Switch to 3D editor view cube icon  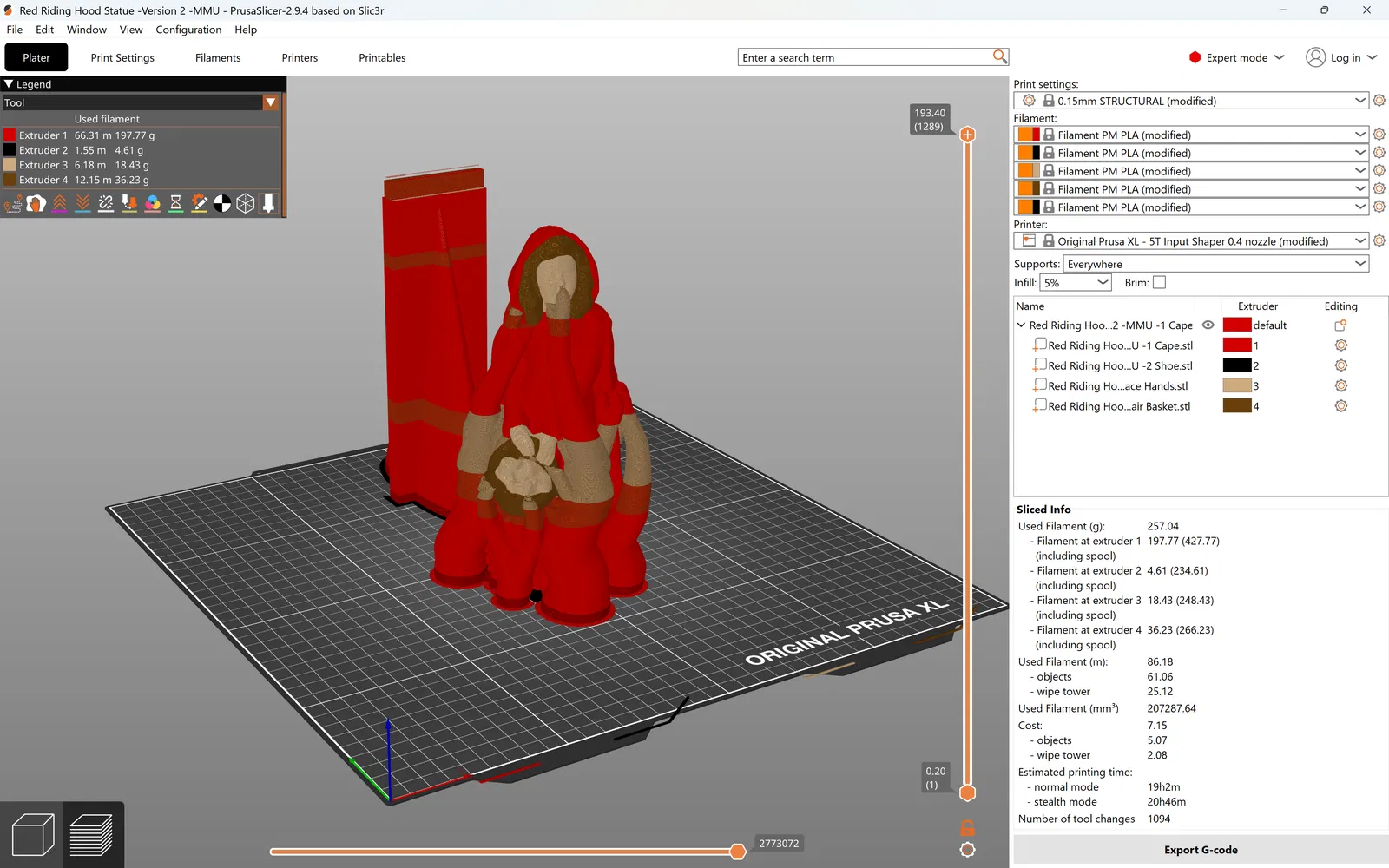coord(33,835)
